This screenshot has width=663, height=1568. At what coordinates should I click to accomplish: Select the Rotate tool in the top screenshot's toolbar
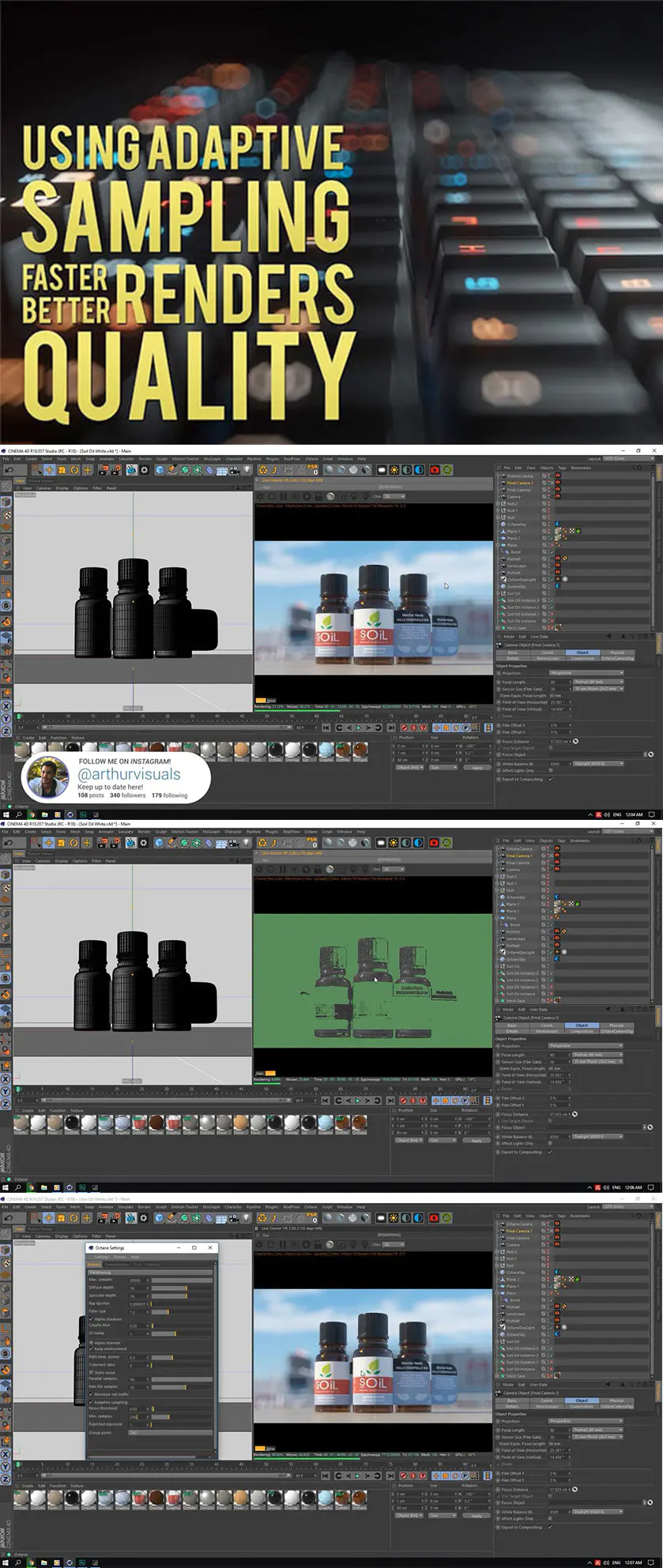pos(74,470)
